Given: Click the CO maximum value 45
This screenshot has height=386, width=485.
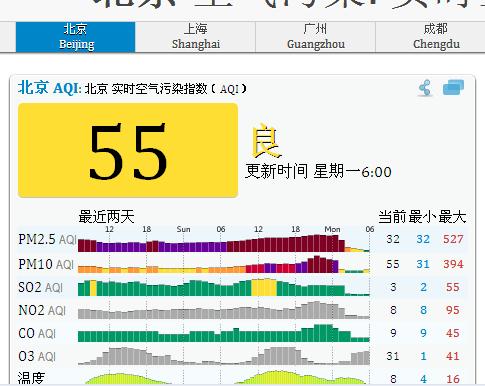Looking at the screenshot, I should coord(453,333).
